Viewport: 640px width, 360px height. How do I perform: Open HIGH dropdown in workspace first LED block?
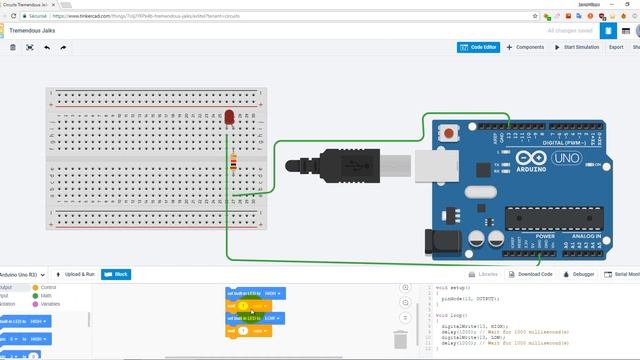[273, 293]
